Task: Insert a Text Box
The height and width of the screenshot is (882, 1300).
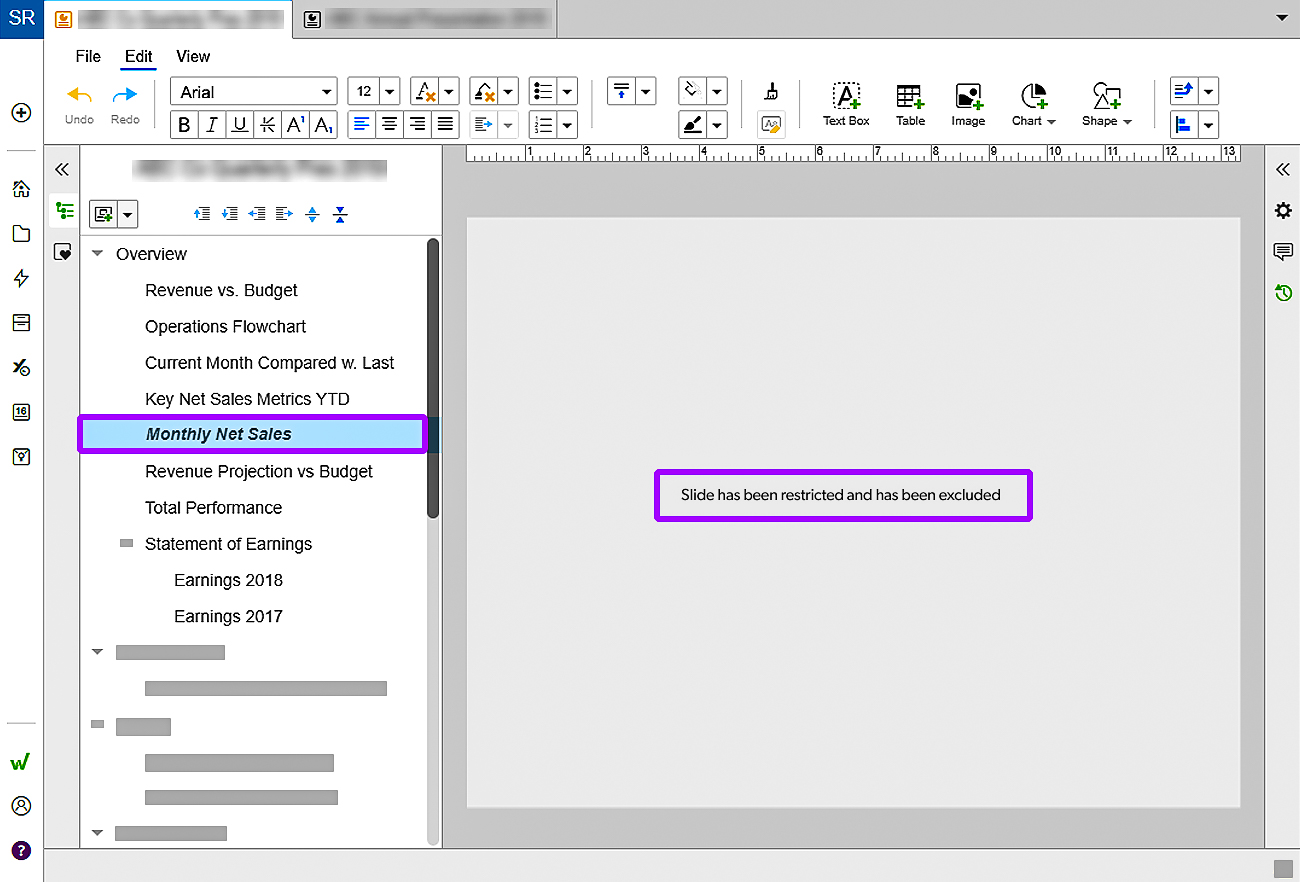Action: (846, 104)
